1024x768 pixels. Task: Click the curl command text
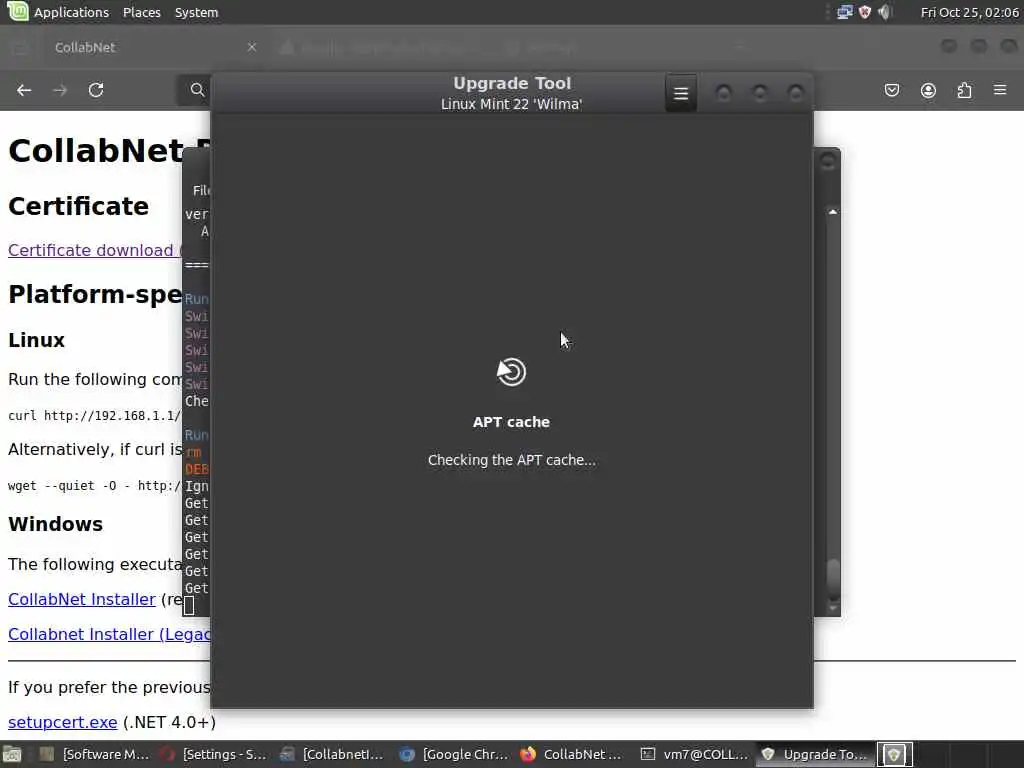tap(95, 415)
